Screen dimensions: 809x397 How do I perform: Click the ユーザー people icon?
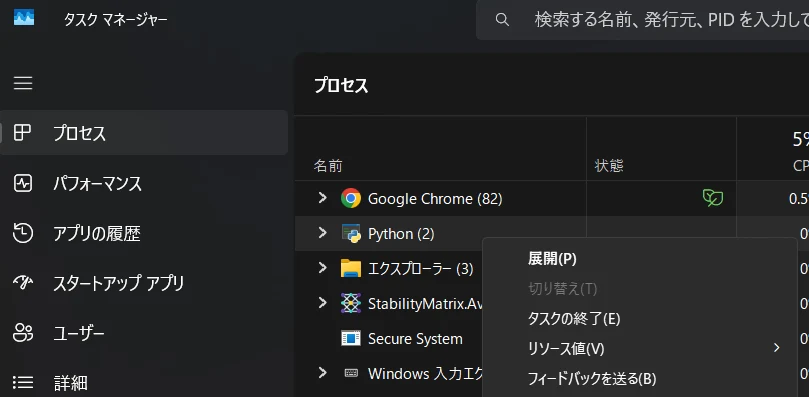pyautogui.click(x=23, y=333)
